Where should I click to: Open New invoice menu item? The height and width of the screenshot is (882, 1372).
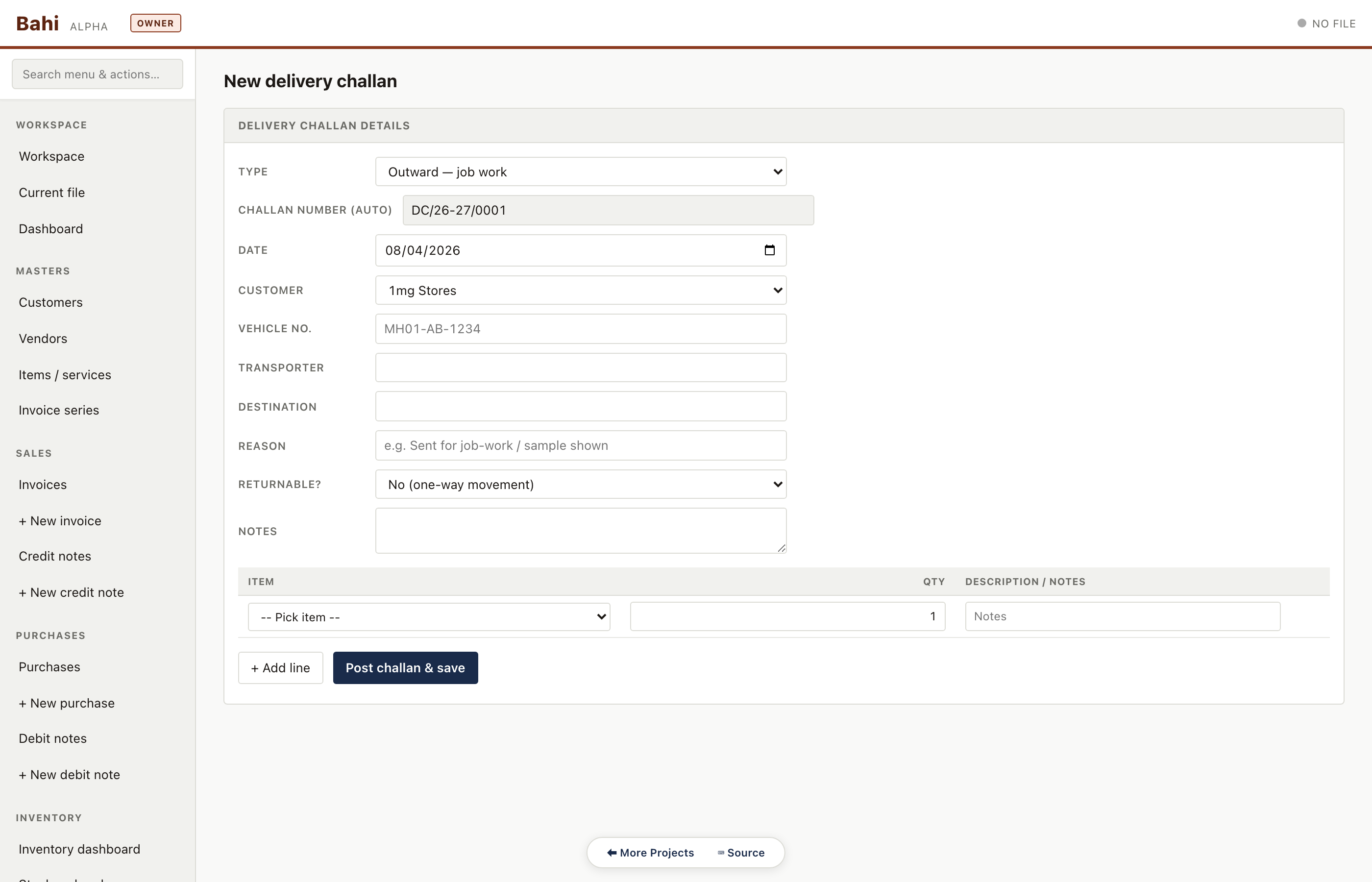coord(60,520)
